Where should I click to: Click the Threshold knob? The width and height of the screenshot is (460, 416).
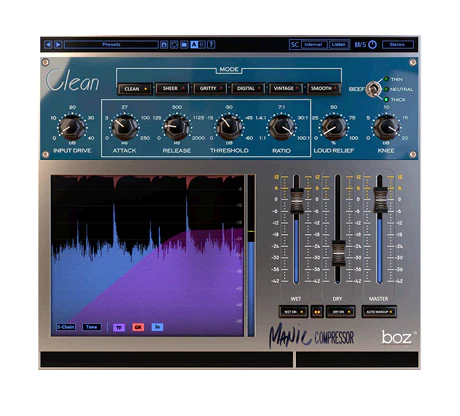click(229, 127)
